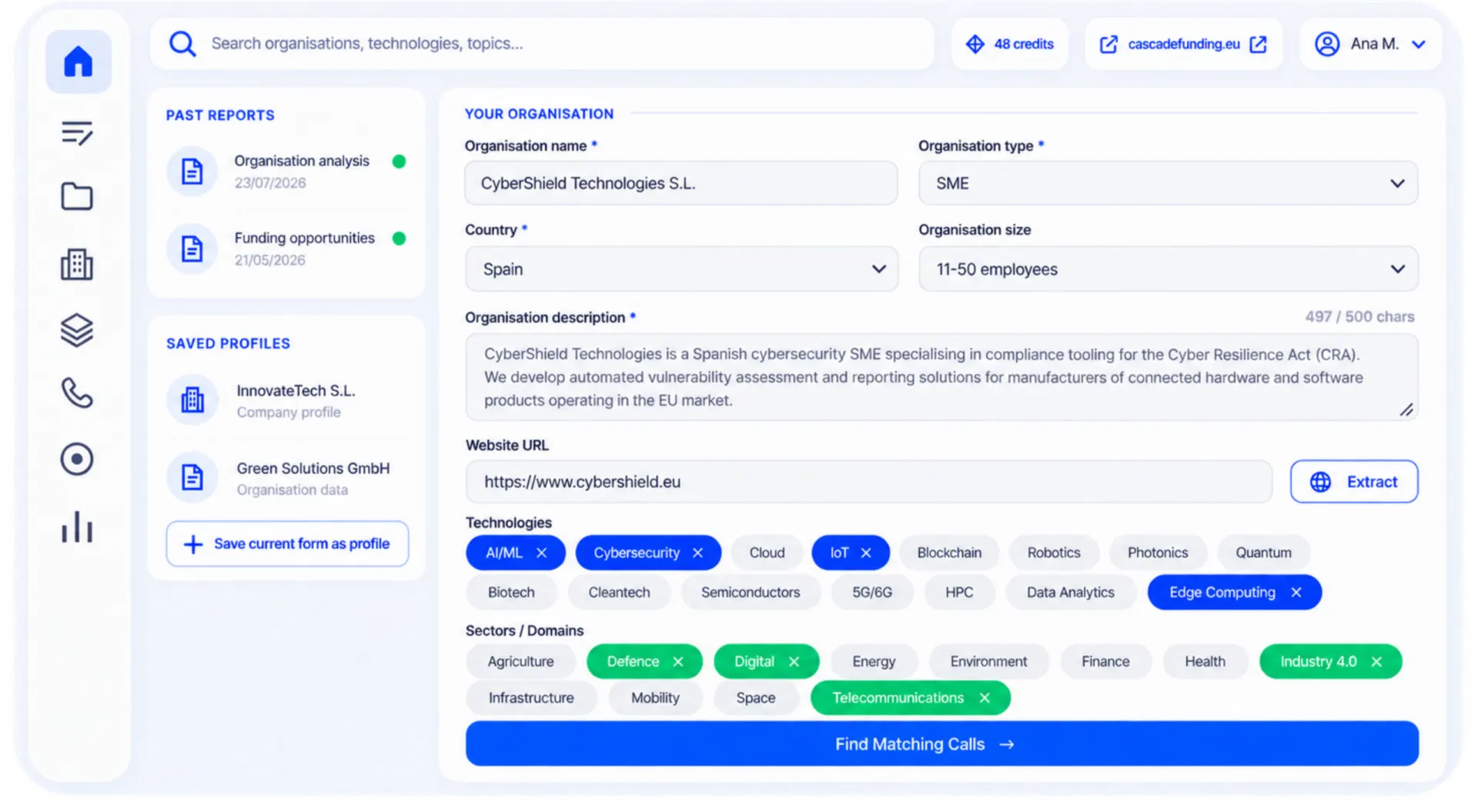Viewport: 1478px width, 812px height.
Task: Click Find Matching Calls button
Action: click(941, 744)
